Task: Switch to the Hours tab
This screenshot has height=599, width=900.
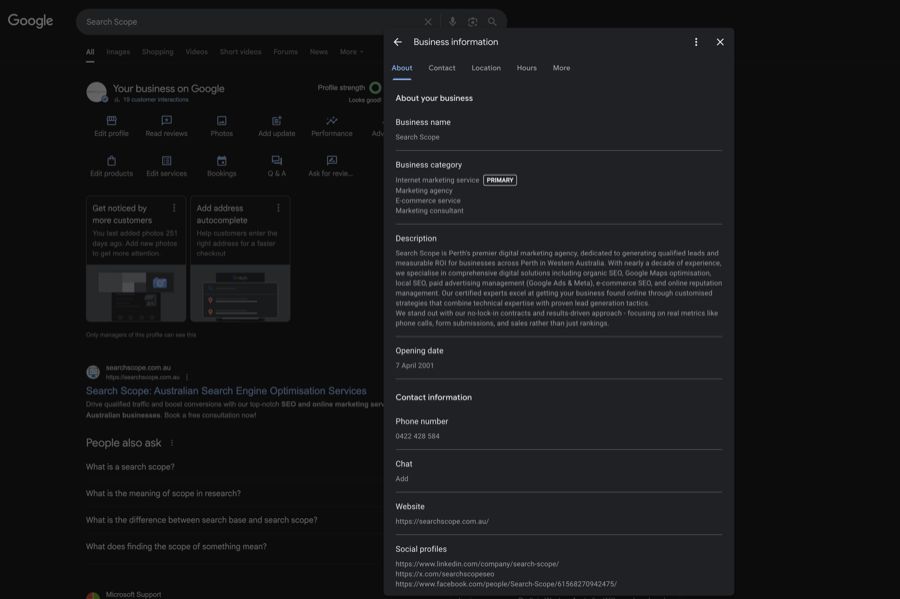Action: 526,68
